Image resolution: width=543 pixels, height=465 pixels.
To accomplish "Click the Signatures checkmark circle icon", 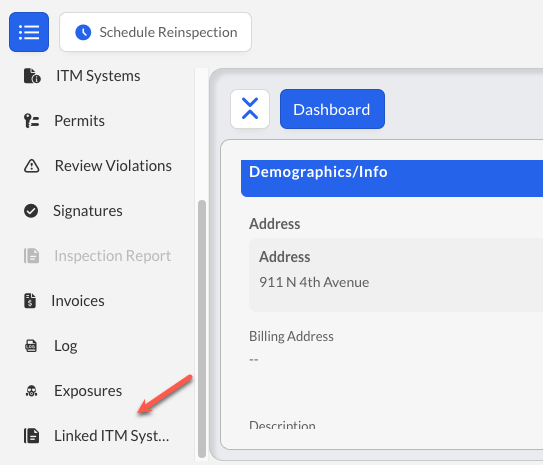I will coord(31,211).
